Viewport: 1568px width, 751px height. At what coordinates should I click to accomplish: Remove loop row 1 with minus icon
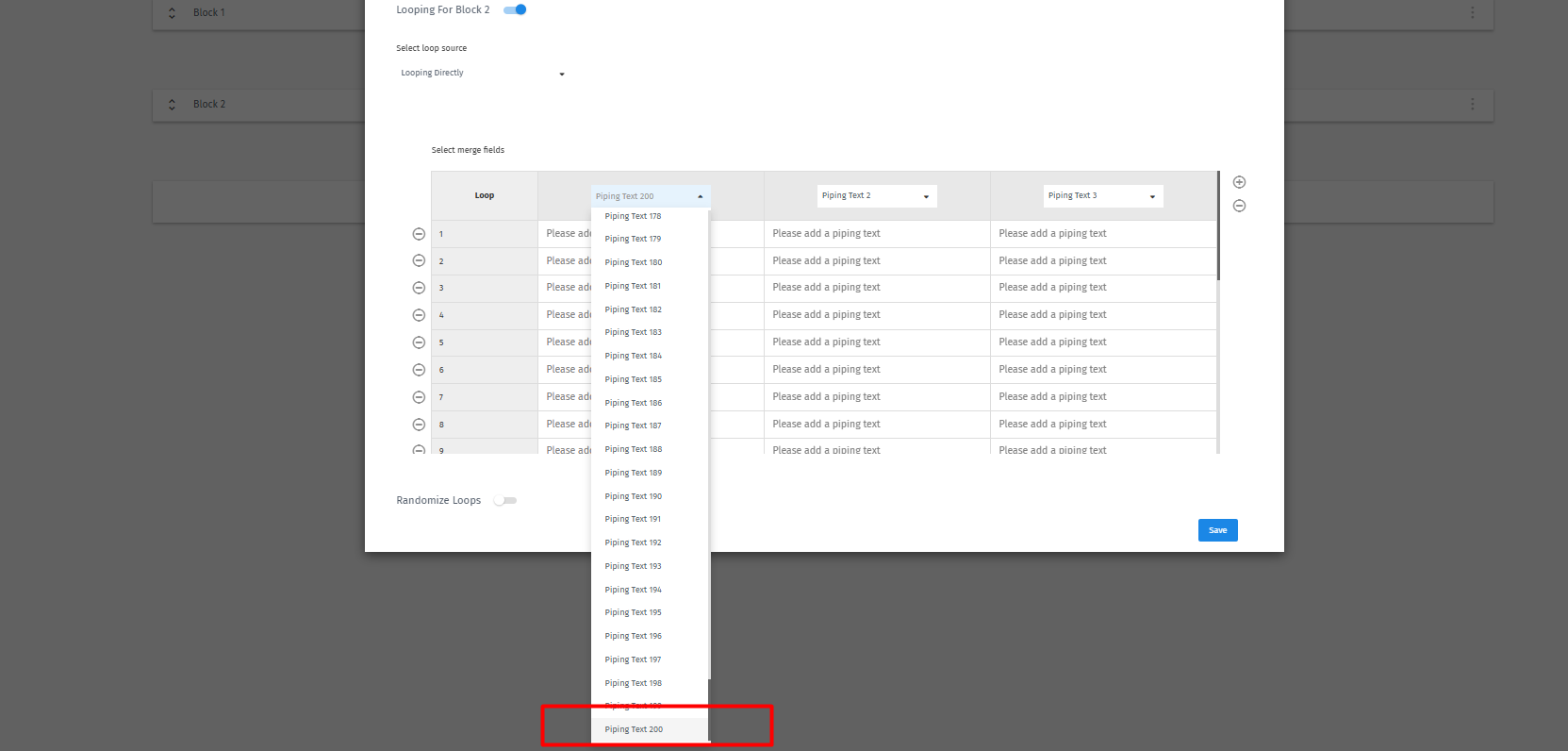(419, 234)
